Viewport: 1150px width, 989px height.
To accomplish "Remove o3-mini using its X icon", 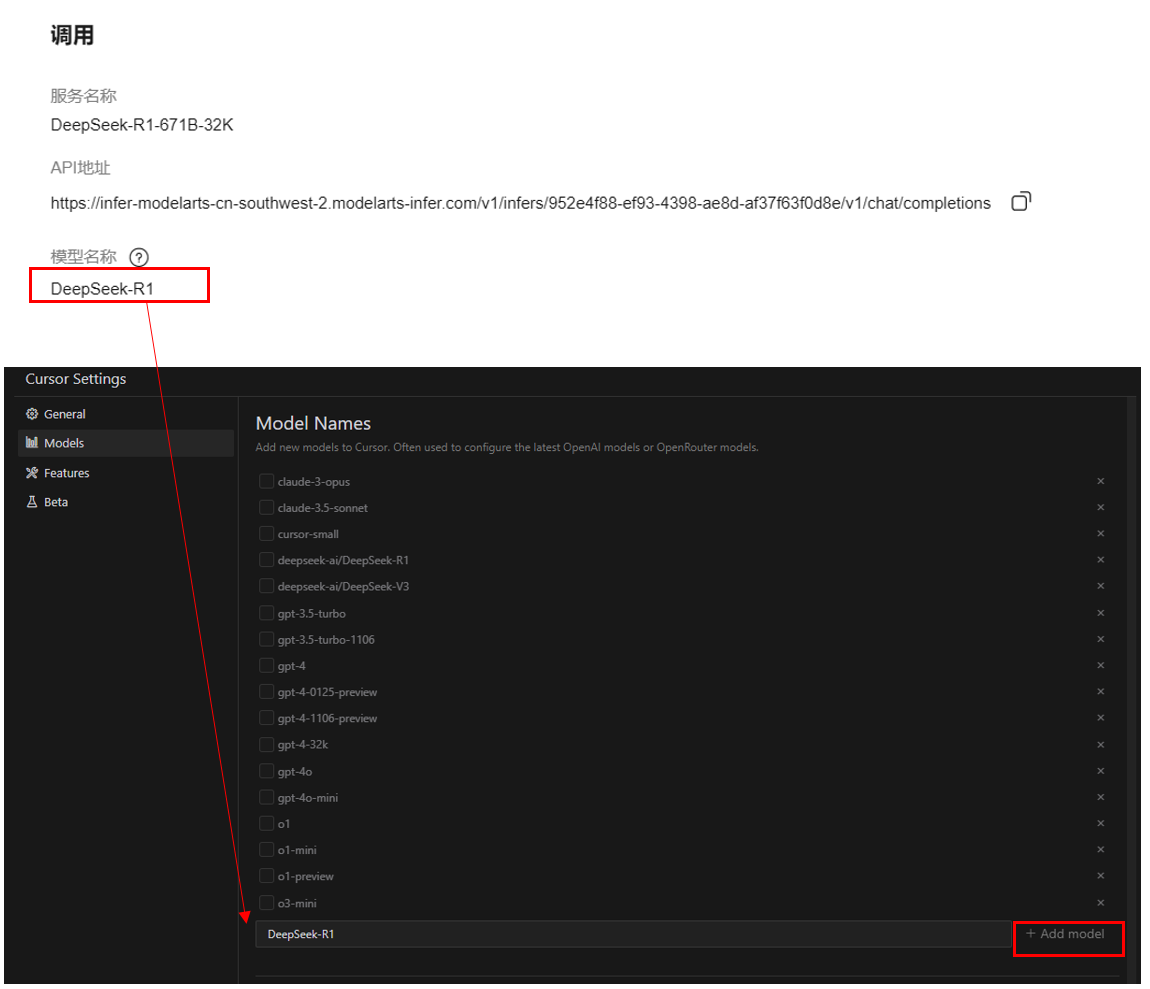I will (x=1100, y=902).
